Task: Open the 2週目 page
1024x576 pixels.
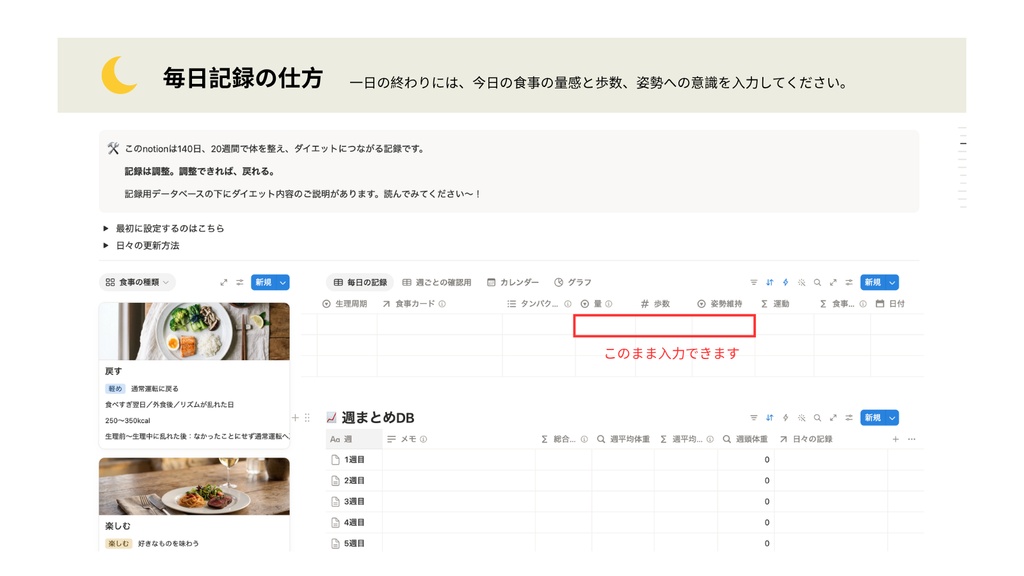Action: pos(354,481)
